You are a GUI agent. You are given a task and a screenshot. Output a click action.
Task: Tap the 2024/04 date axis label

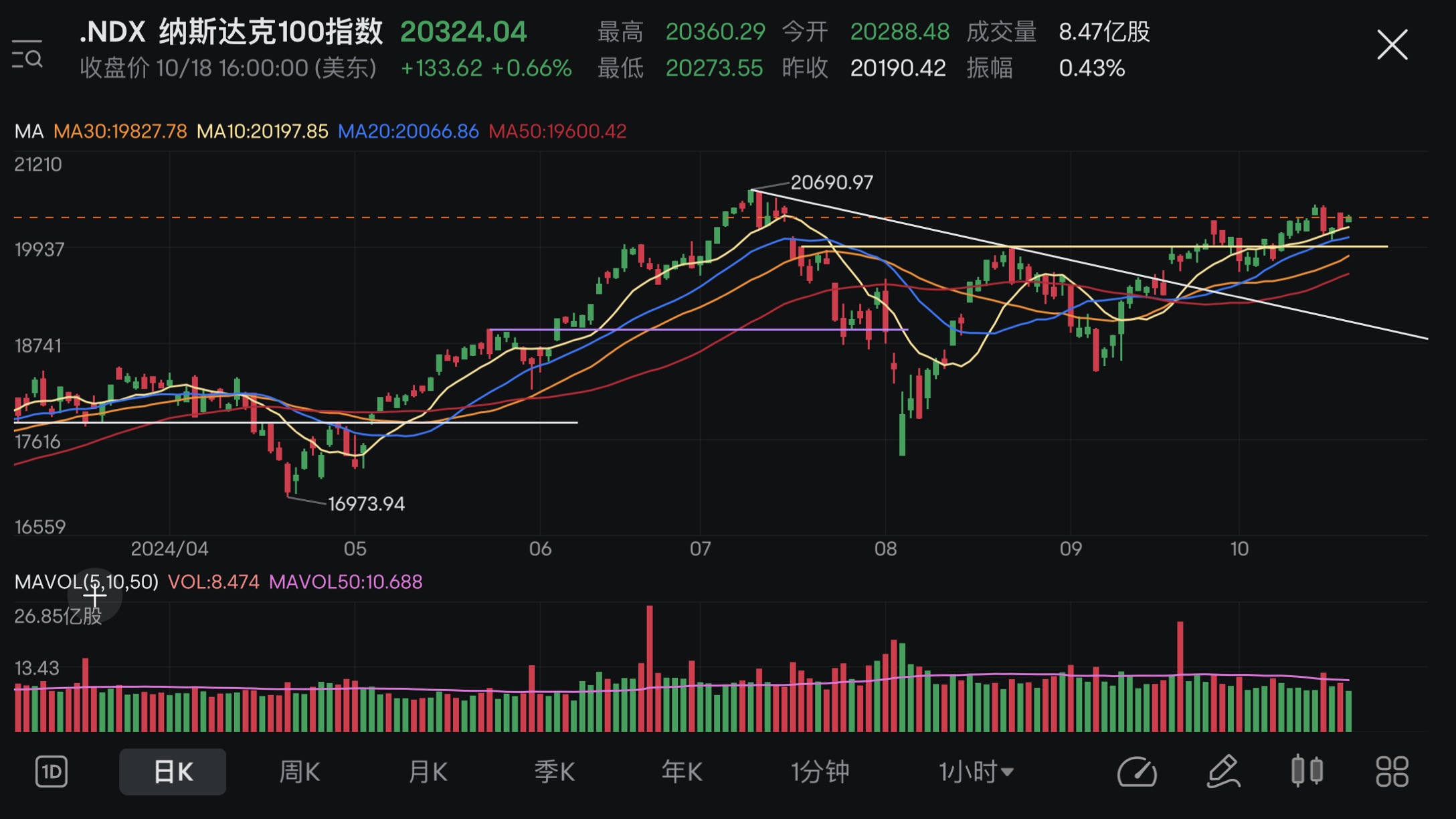169,549
